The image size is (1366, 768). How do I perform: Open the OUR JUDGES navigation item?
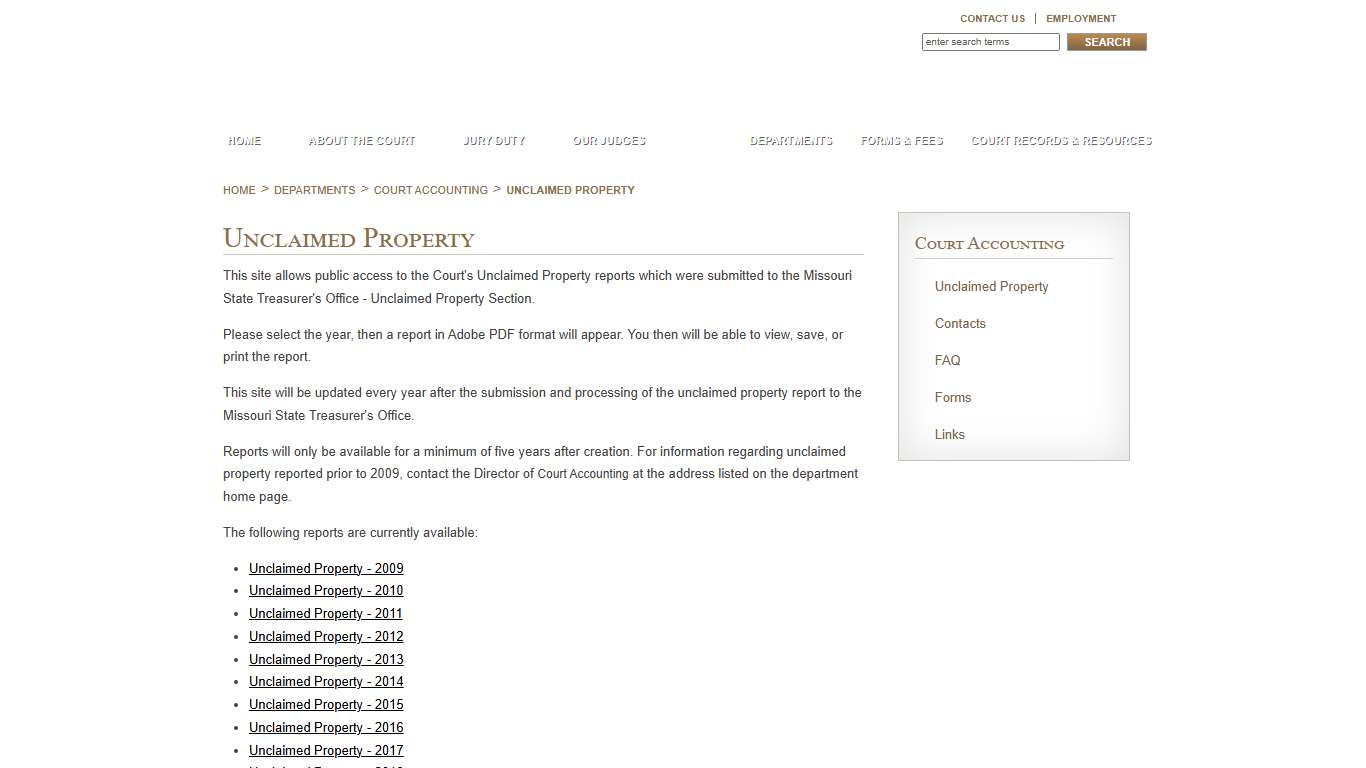point(608,141)
